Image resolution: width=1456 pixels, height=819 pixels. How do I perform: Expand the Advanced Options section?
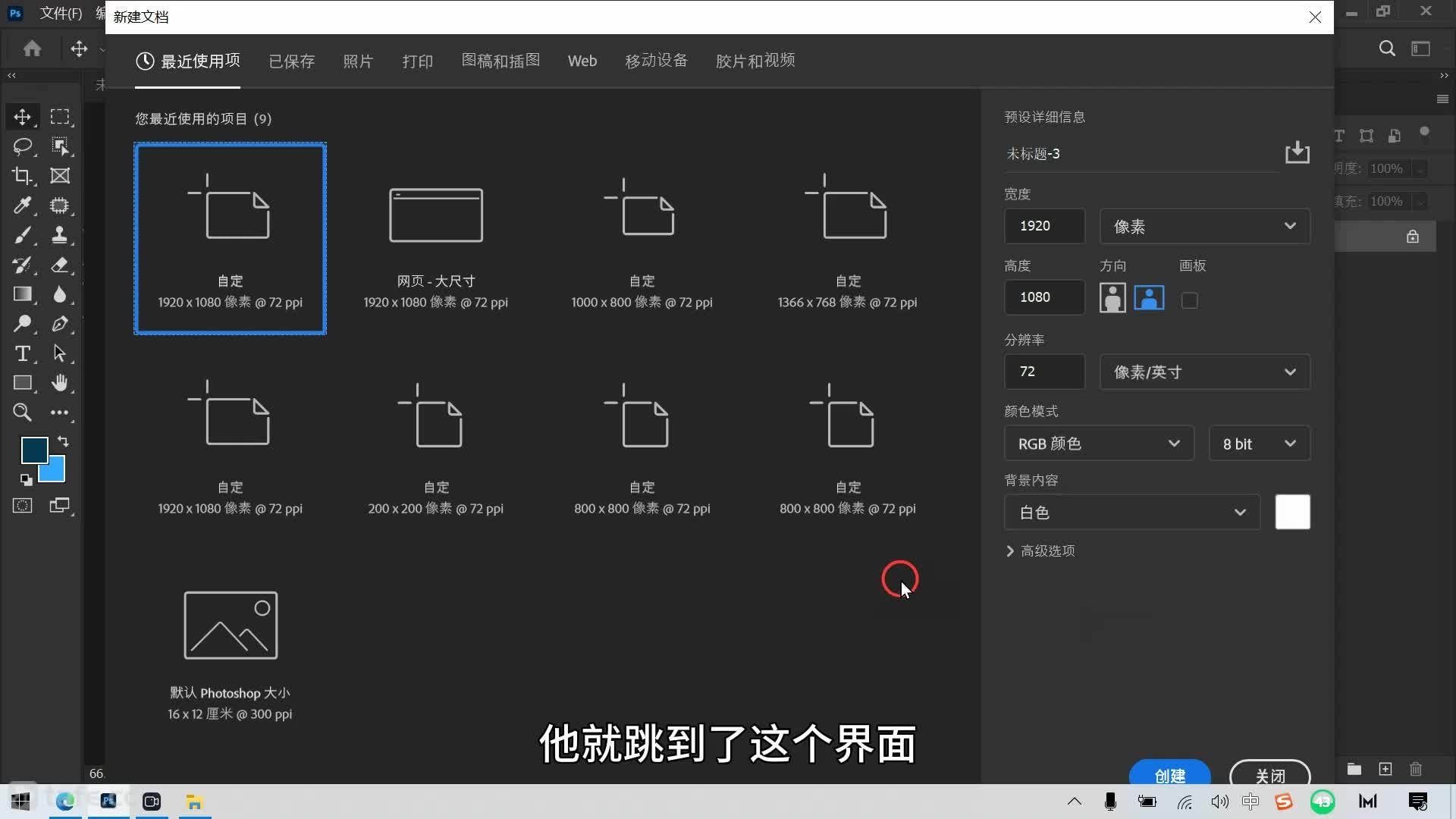pyautogui.click(x=1040, y=551)
